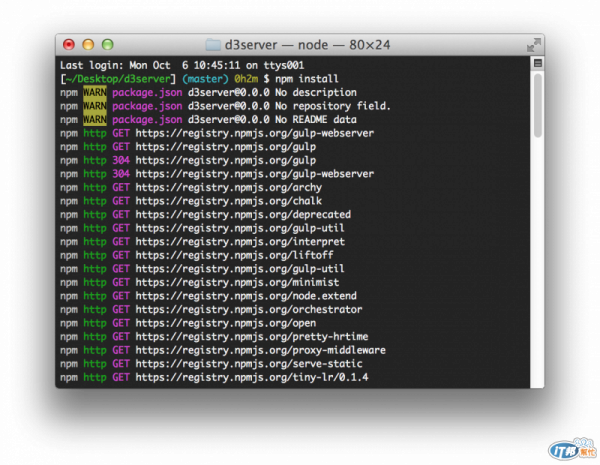Screen dimensions: 600x465
Task: Click the registry.npmjs.org/interpret URL
Action: 240,242
